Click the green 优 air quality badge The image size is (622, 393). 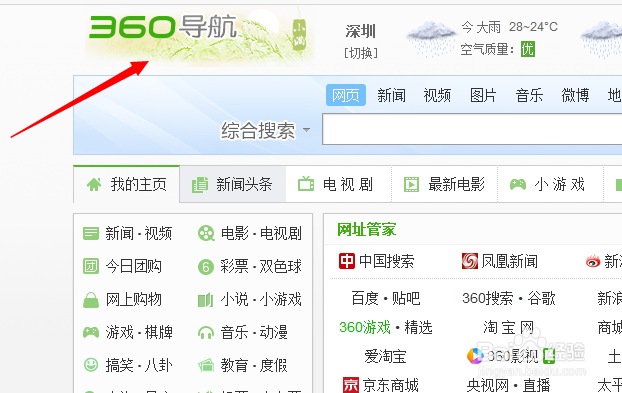click(x=528, y=49)
